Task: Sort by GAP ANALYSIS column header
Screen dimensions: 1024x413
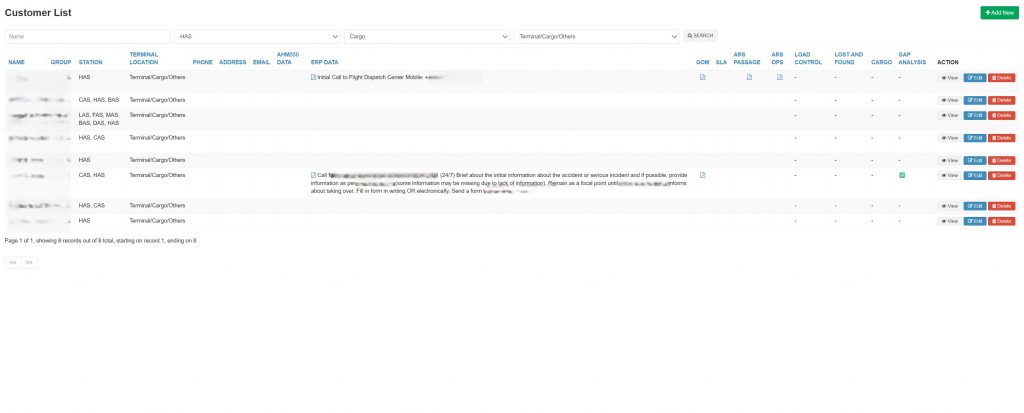Action: coord(912,59)
